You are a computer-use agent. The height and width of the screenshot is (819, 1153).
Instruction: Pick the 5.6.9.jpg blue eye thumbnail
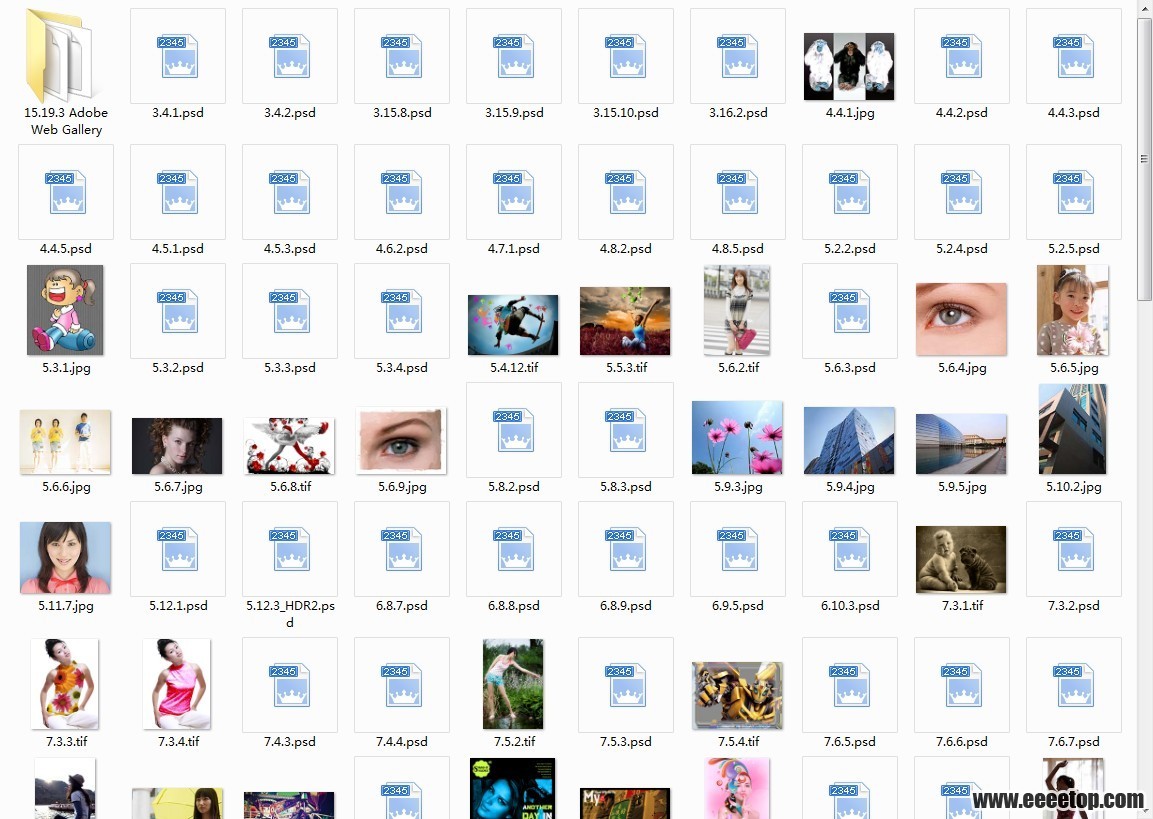tap(401, 440)
